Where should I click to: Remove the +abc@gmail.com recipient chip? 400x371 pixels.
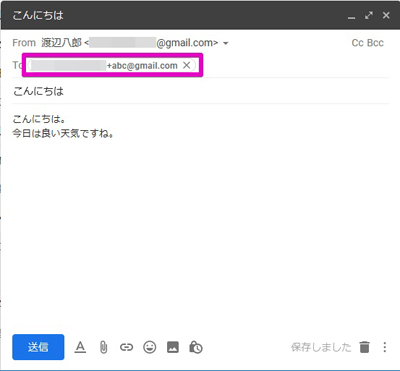[187, 65]
